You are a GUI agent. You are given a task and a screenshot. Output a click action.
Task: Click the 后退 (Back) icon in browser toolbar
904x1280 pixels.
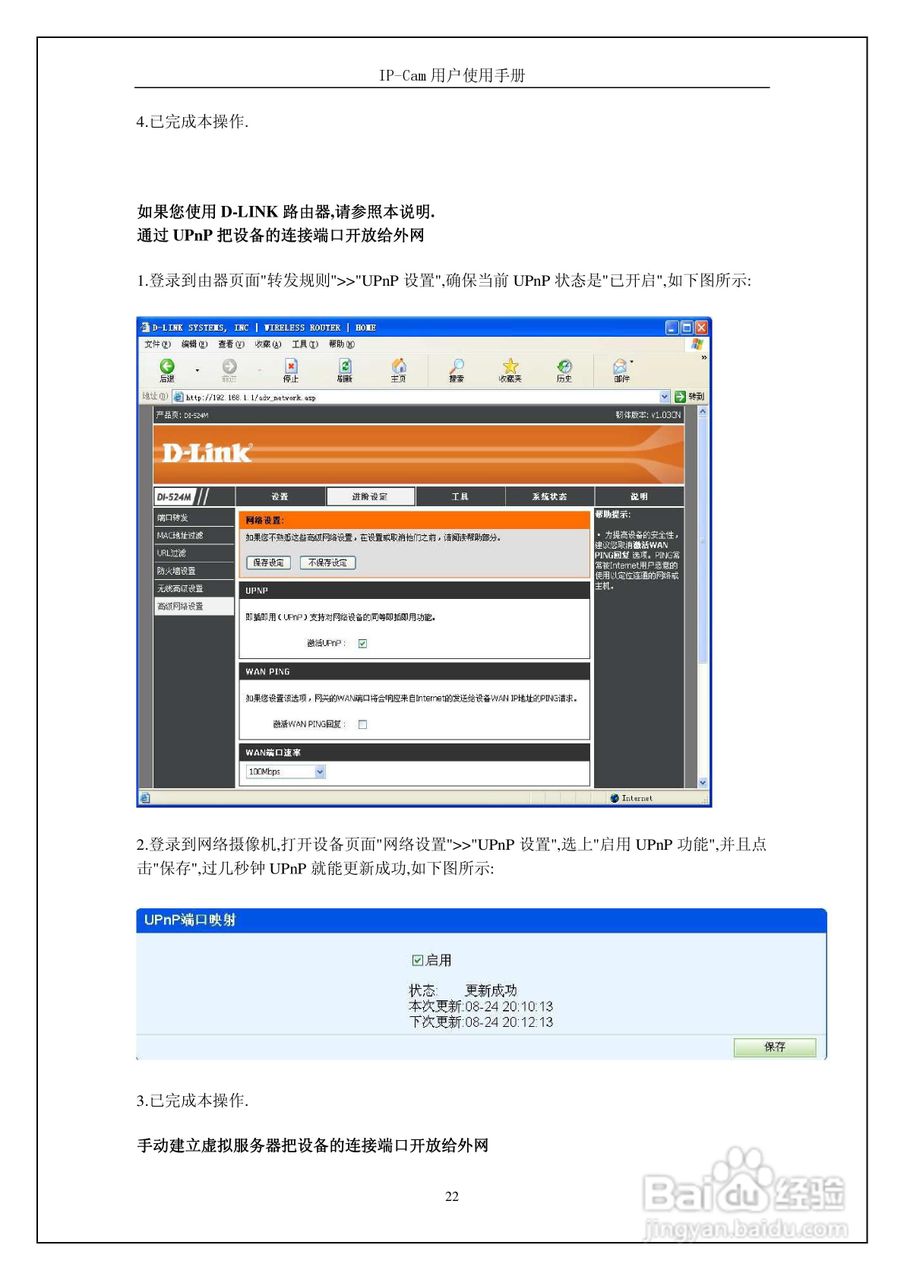(168, 366)
